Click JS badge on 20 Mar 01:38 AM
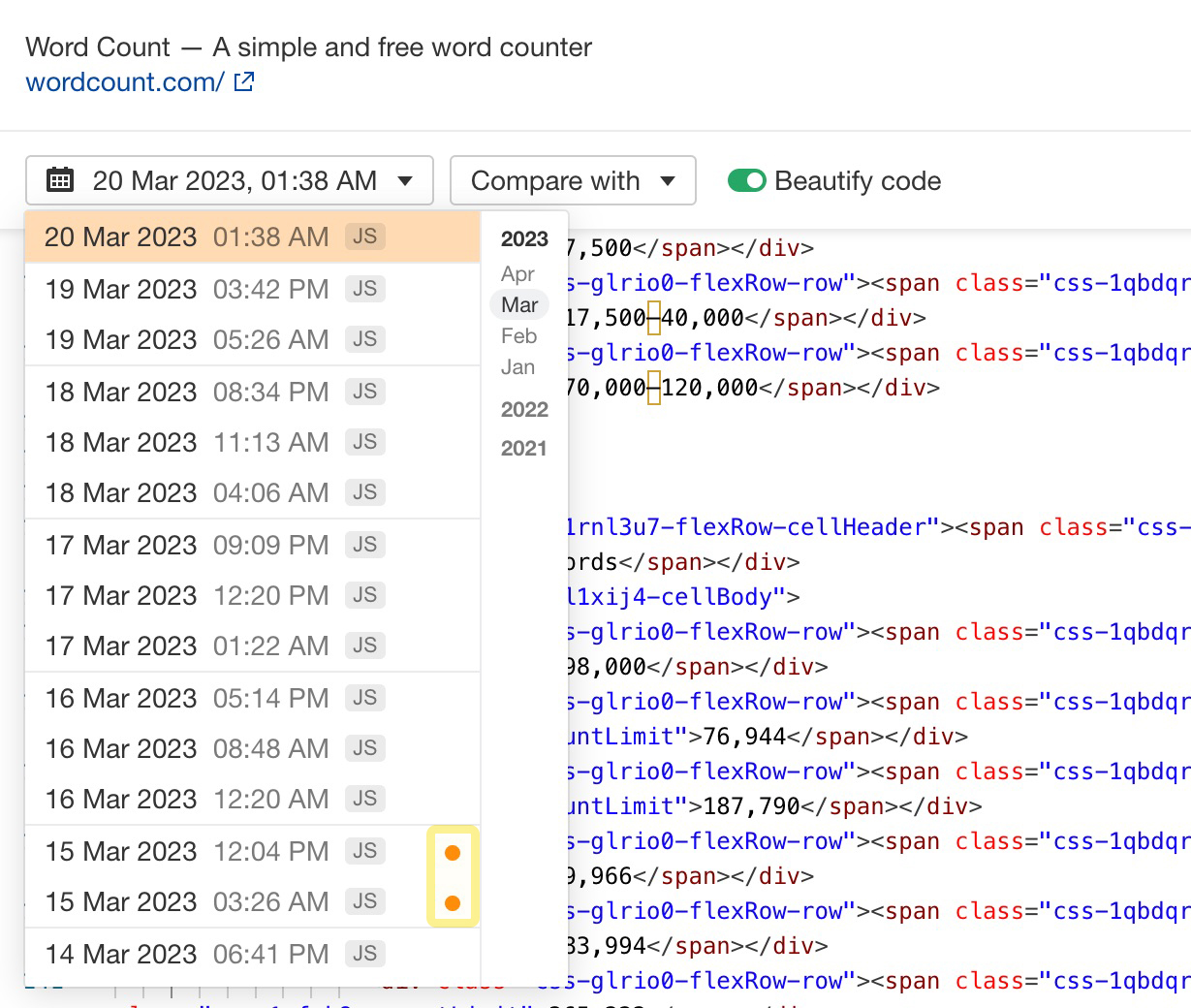Viewport: 1191px width, 1008px height. coord(364,236)
